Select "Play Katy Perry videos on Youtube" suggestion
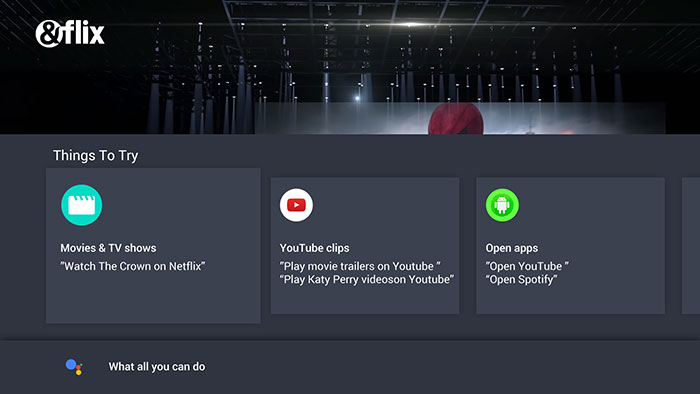Screen dimensions: 700x394 click(x=367, y=280)
